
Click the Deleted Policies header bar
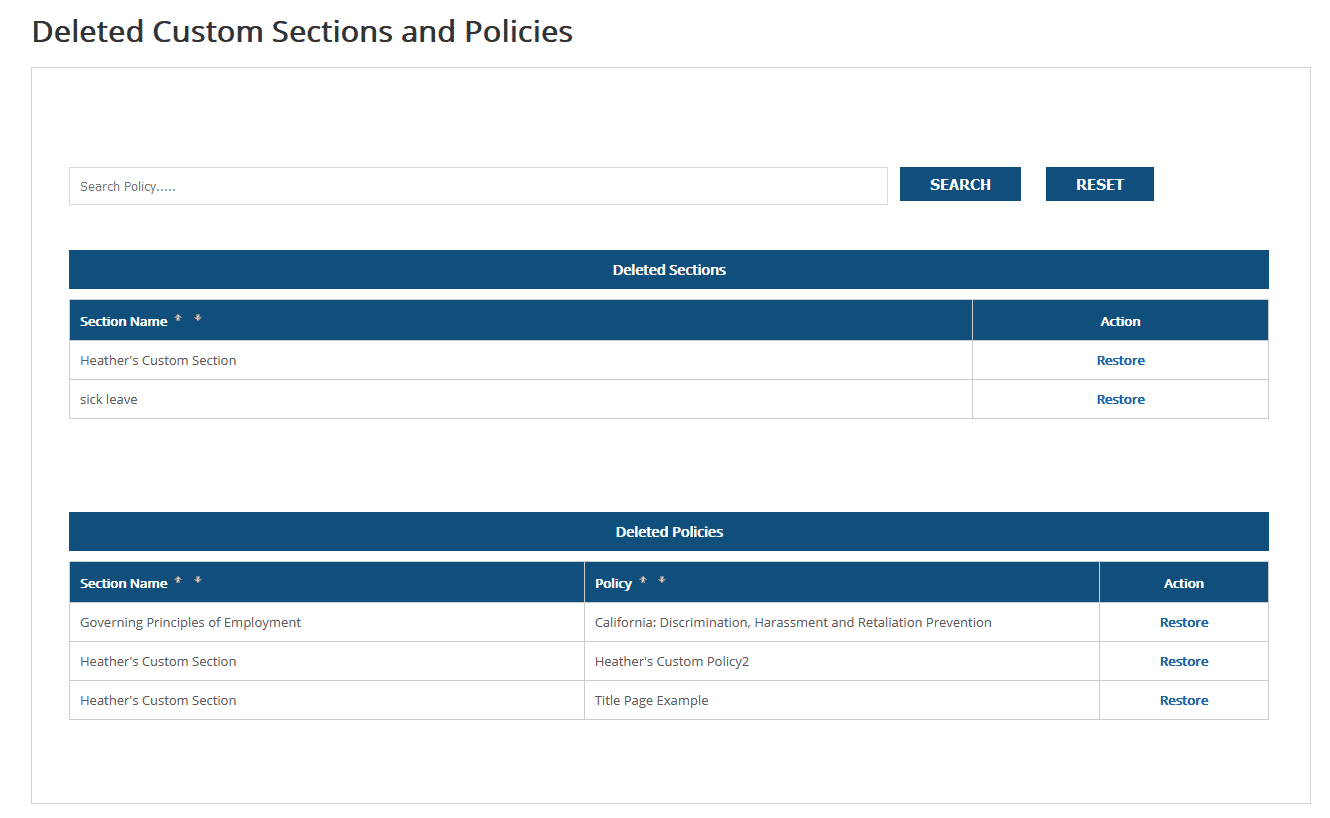pos(669,532)
